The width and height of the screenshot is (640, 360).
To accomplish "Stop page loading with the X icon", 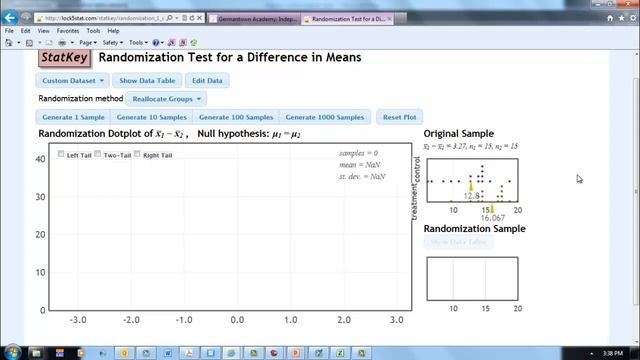I will pyautogui.click(x=199, y=18).
